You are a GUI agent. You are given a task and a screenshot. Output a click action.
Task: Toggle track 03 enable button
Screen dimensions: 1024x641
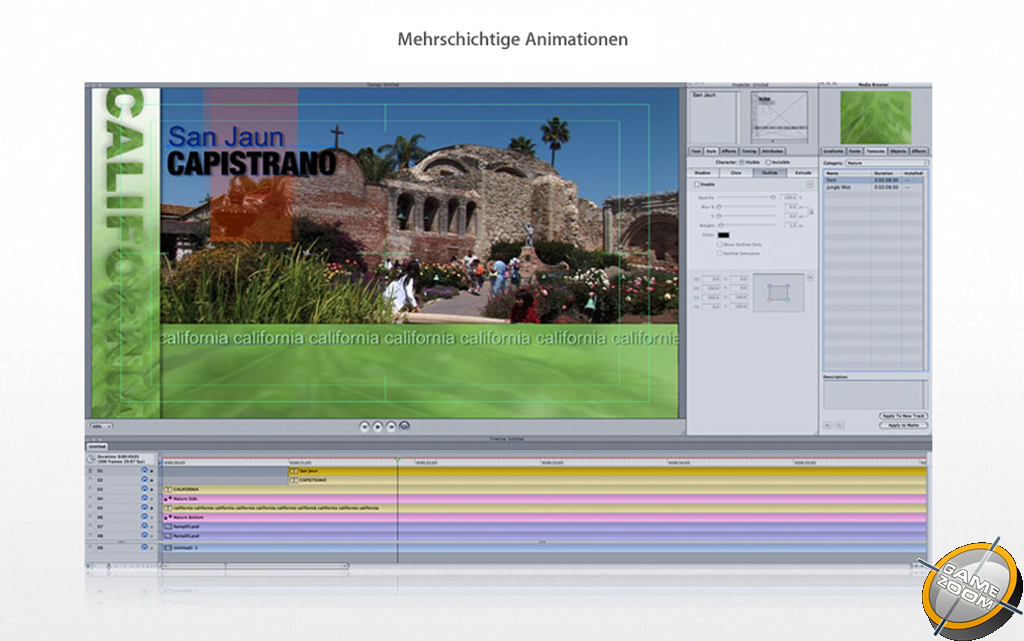pos(144,488)
